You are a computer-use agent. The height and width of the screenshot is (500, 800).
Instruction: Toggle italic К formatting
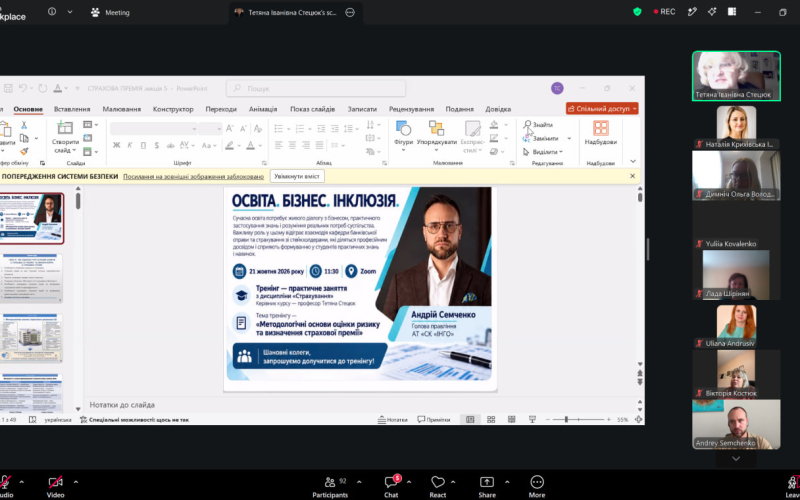click(x=130, y=145)
